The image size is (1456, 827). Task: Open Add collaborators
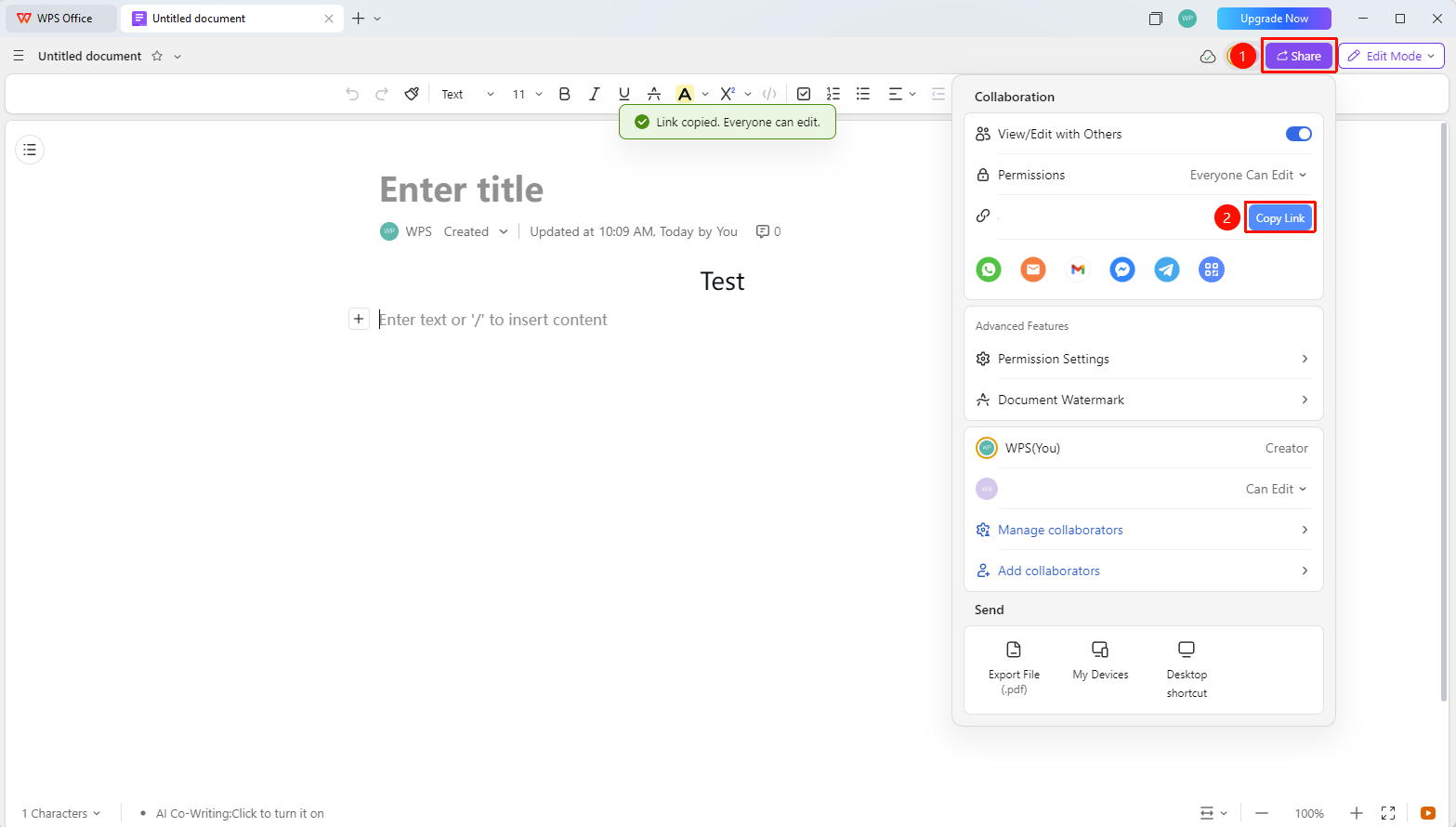pos(1143,571)
